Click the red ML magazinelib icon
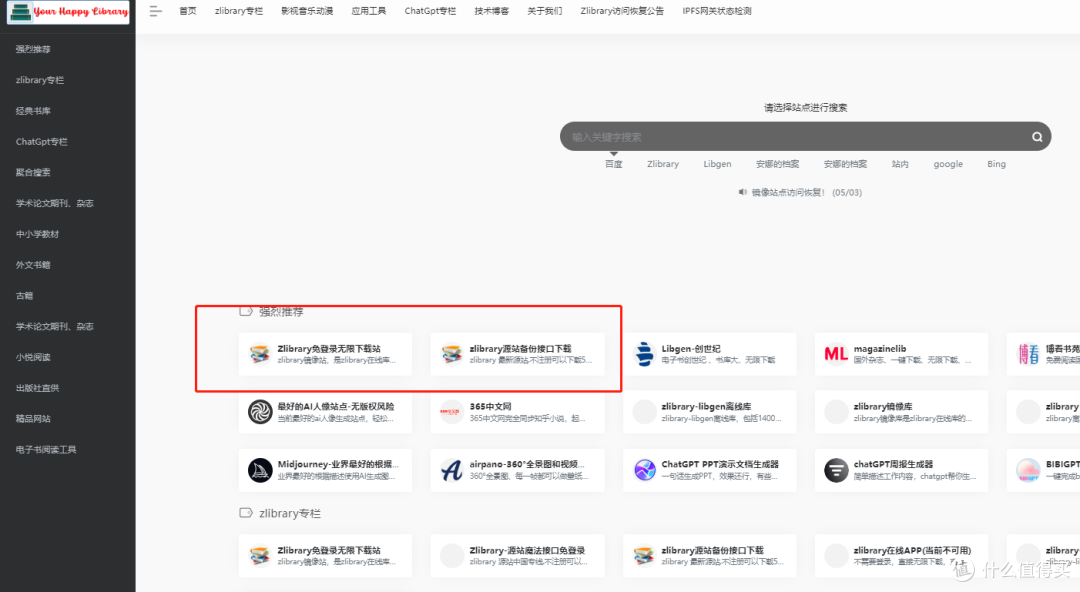 [x=836, y=354]
